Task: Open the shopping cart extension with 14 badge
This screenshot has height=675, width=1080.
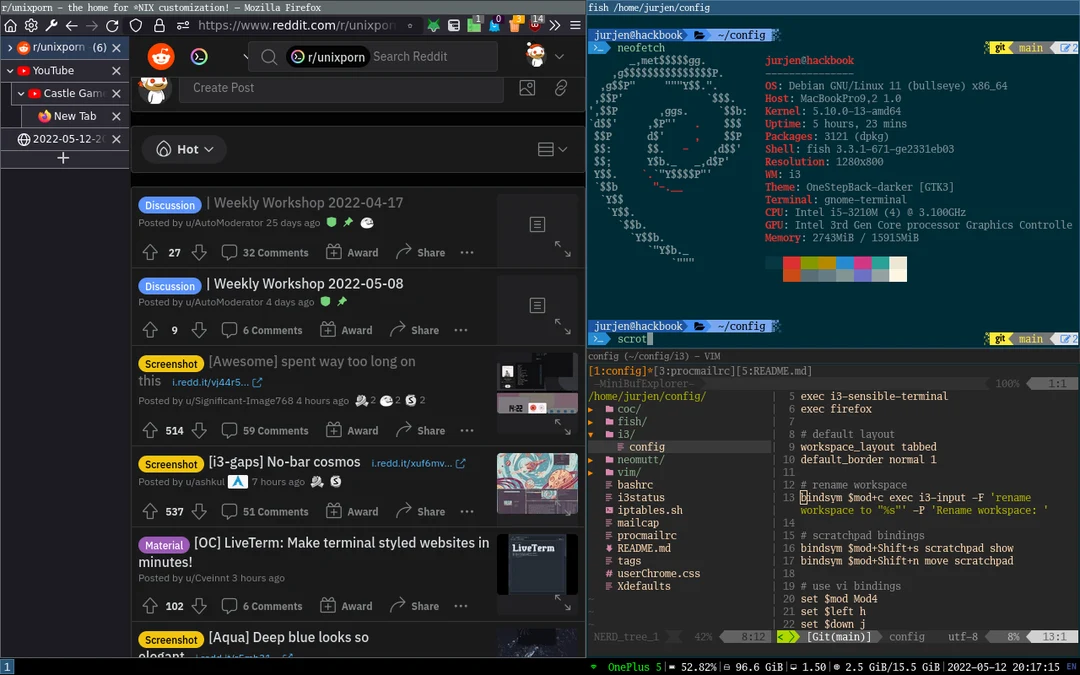Action: point(535,25)
